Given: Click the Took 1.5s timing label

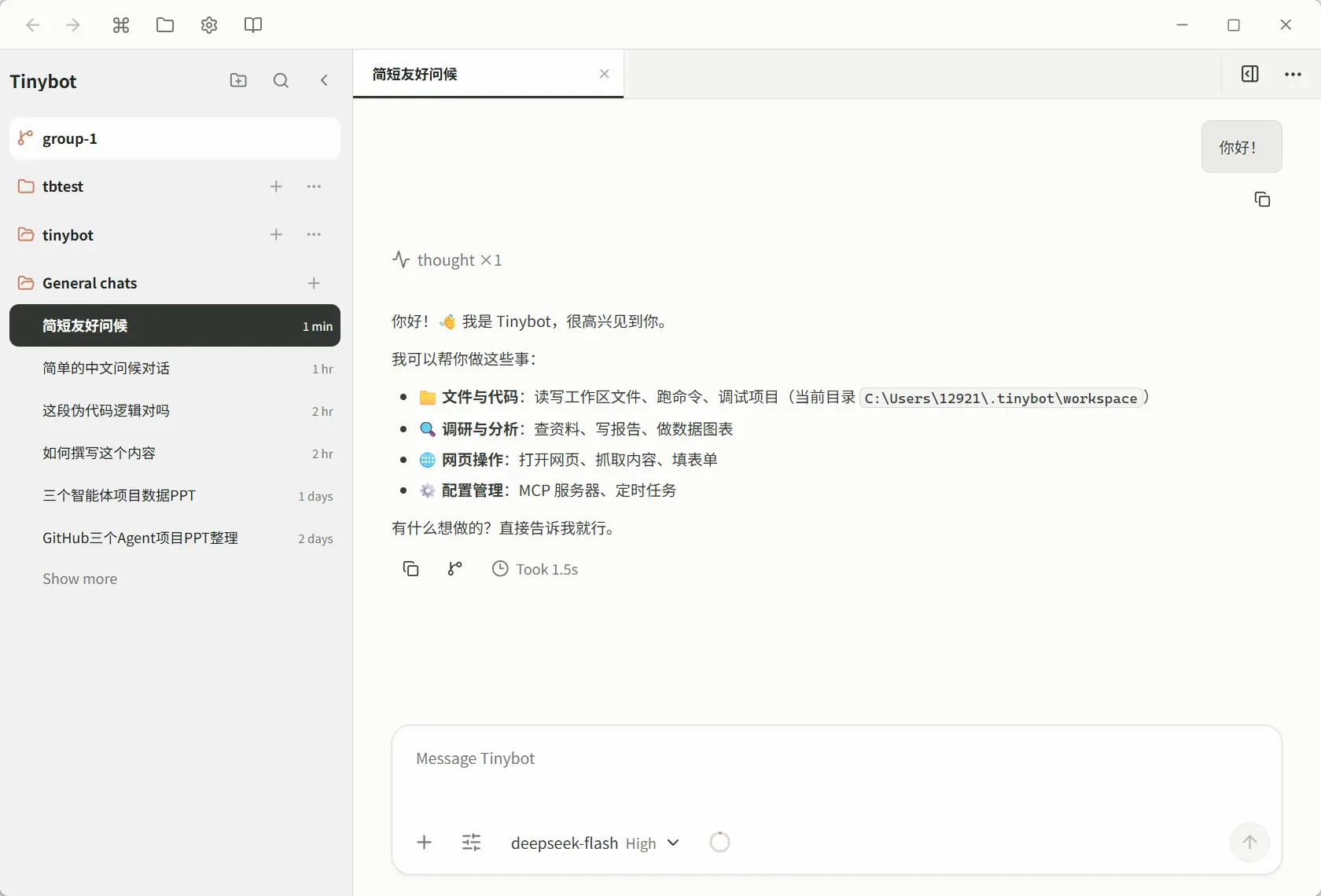Looking at the screenshot, I should [535, 568].
